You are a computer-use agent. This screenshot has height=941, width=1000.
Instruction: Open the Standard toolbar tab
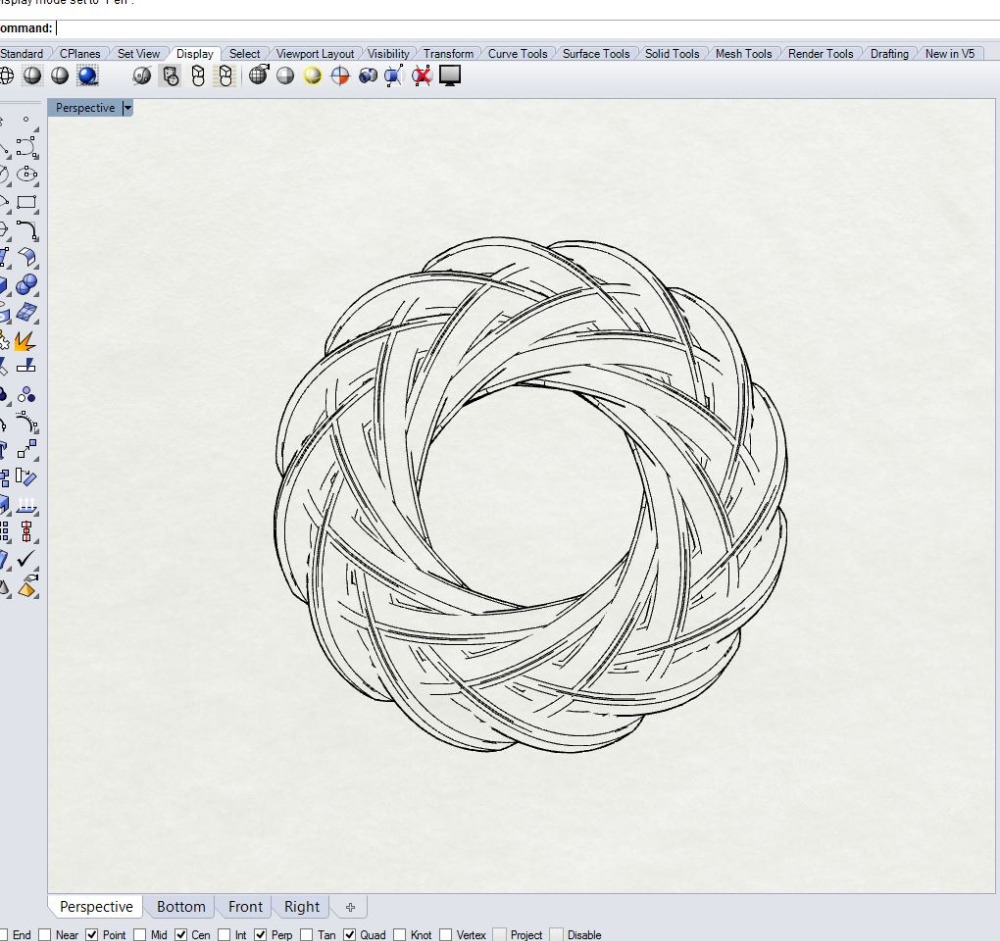pyautogui.click(x=22, y=54)
